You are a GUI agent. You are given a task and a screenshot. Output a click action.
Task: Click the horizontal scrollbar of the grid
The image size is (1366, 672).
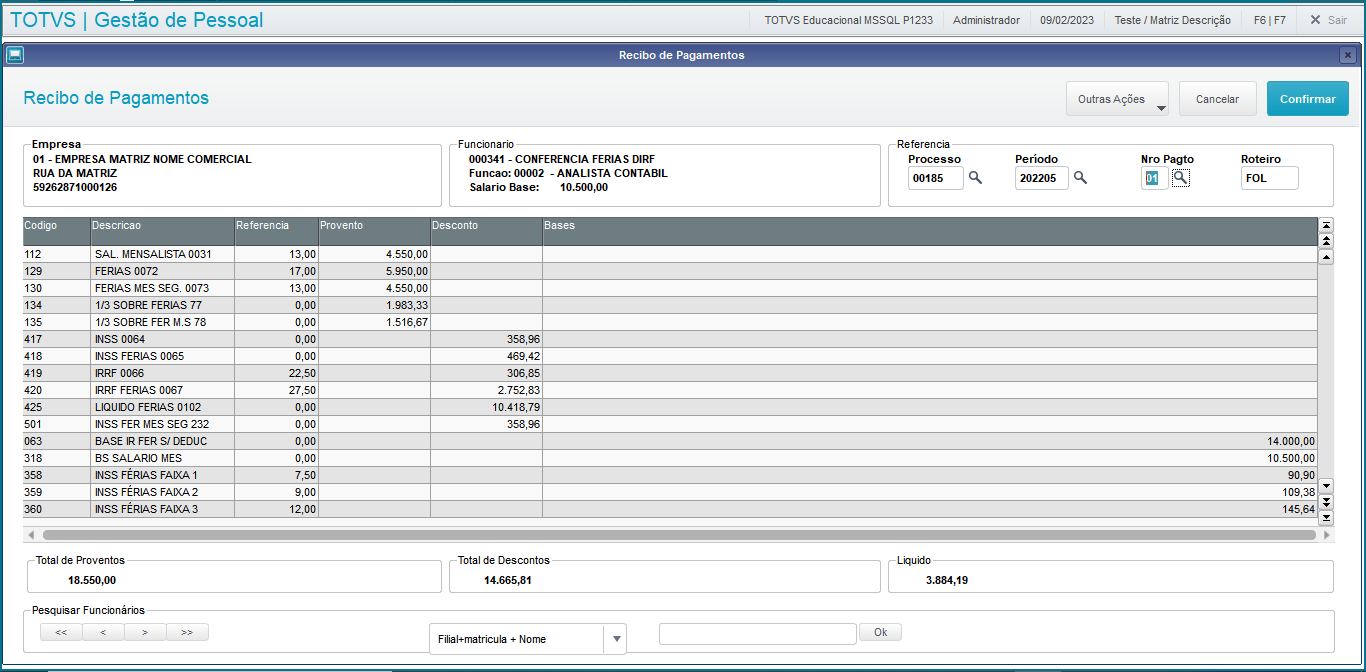click(679, 535)
